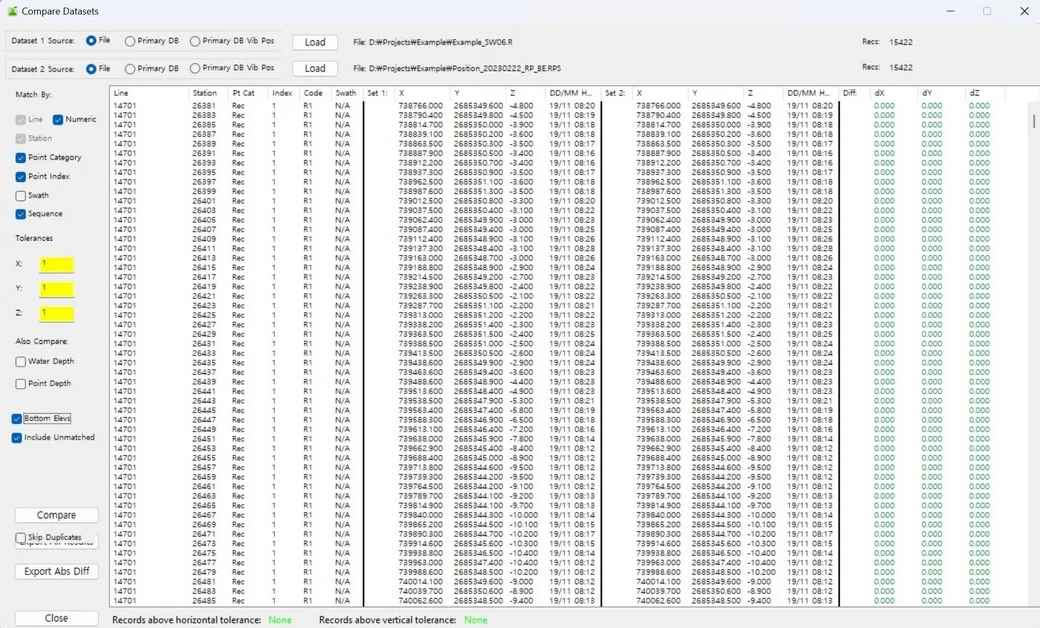Uncheck the Numeric match option
Screen dimensions: 1040x628
point(58,120)
